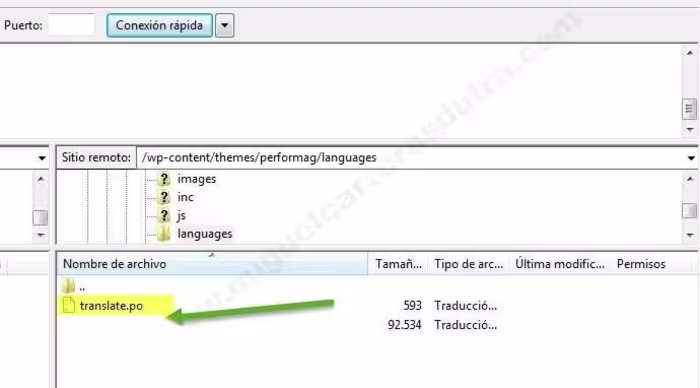Open the local site path dropdown arrow
The width and height of the screenshot is (700, 388).
tap(42, 158)
